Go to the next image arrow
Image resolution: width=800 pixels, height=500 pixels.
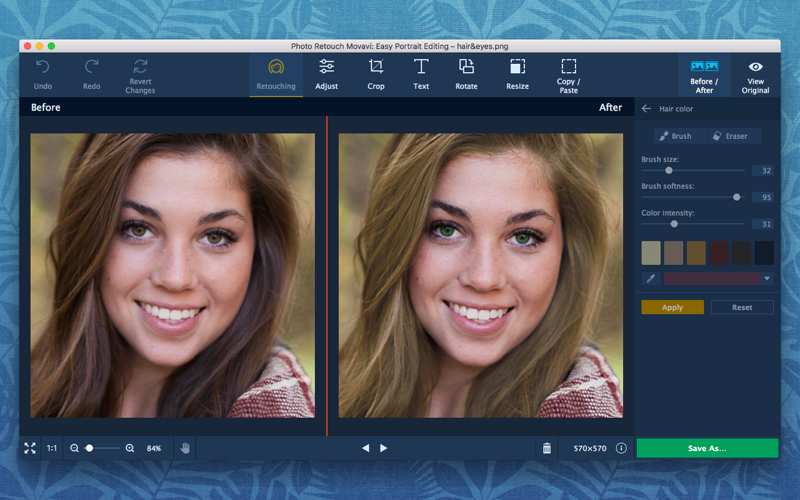(x=384, y=448)
